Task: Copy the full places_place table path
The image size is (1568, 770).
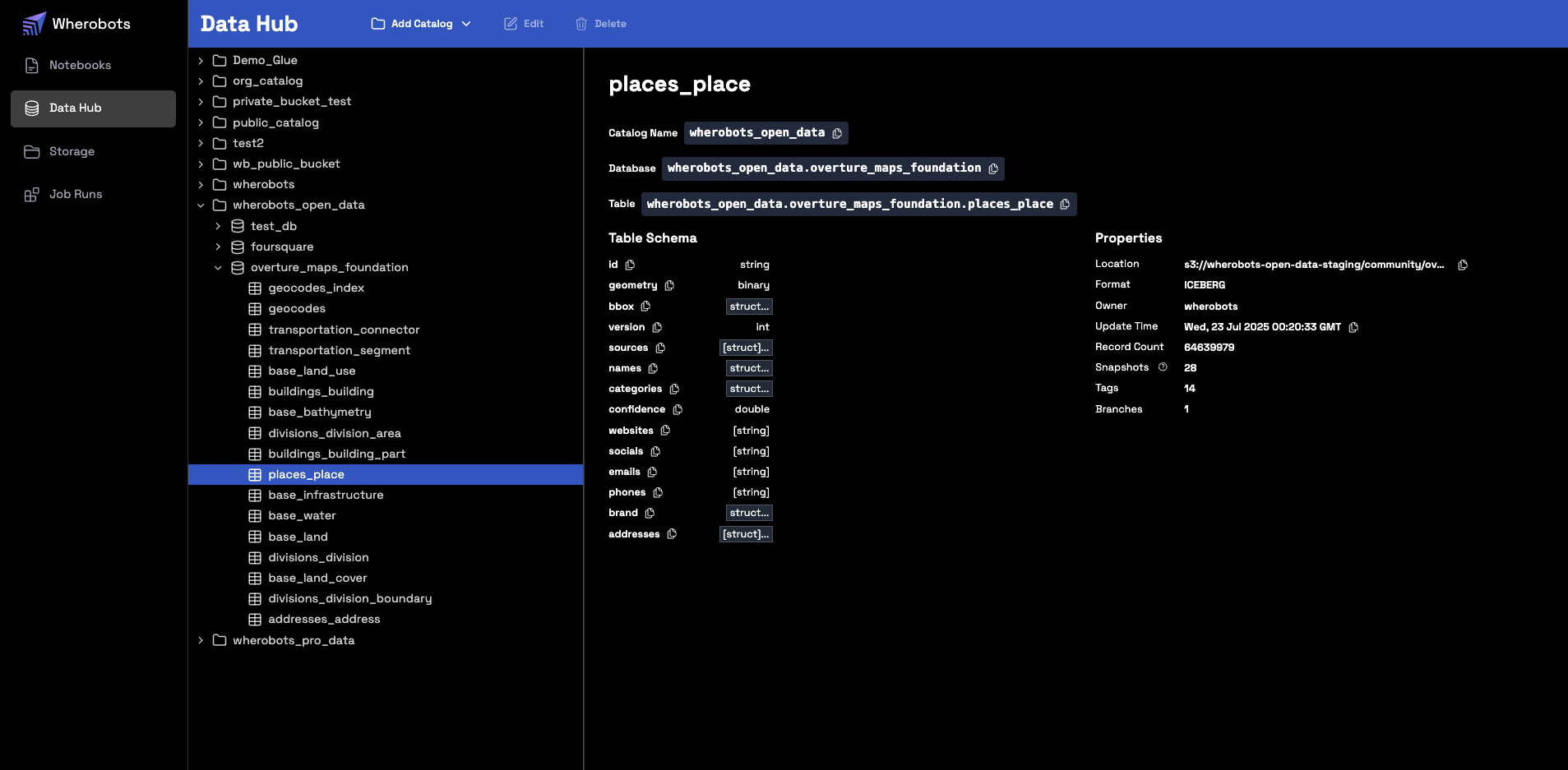Action: (x=1064, y=204)
